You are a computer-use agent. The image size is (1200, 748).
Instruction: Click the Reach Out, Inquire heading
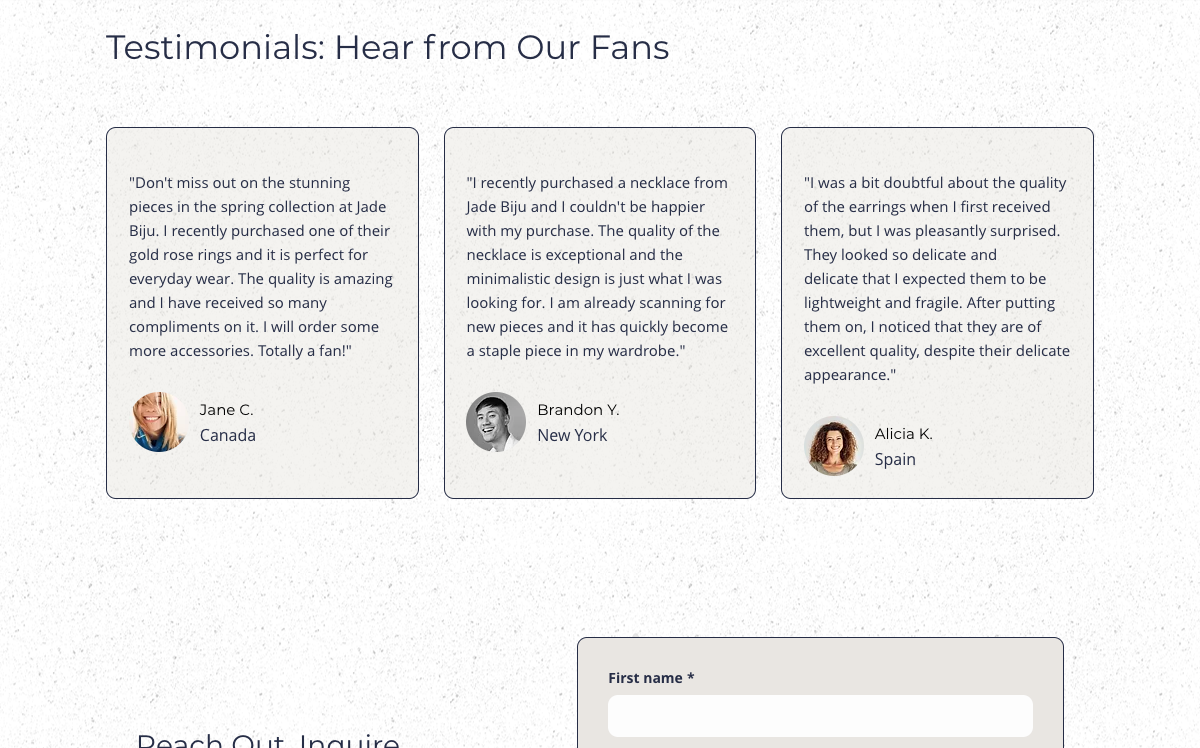click(x=268, y=740)
